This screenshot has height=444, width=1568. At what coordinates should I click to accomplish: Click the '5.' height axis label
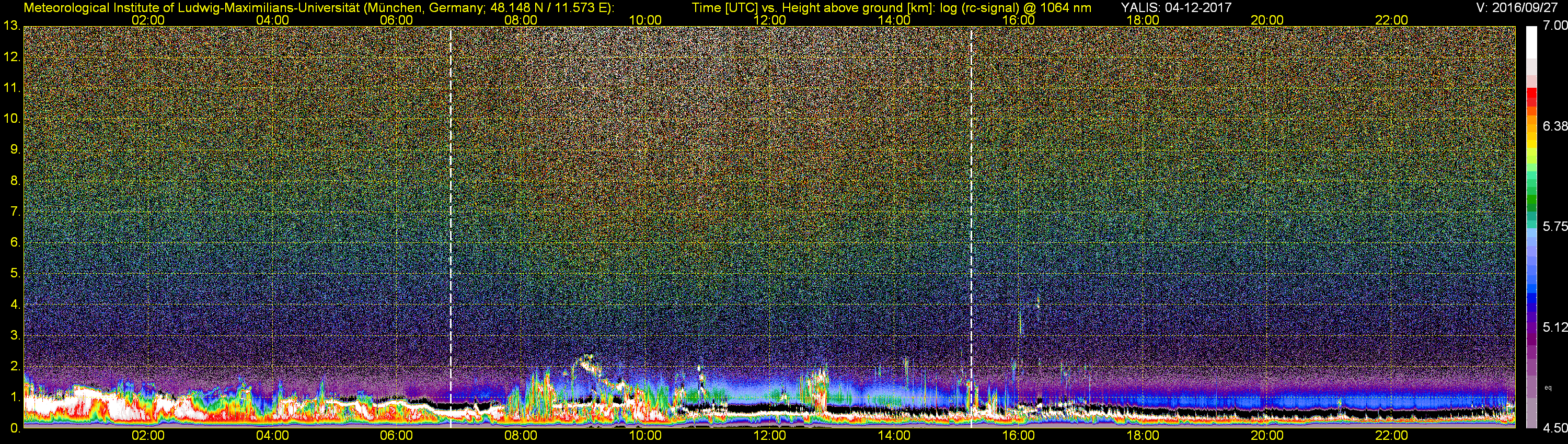coord(15,274)
